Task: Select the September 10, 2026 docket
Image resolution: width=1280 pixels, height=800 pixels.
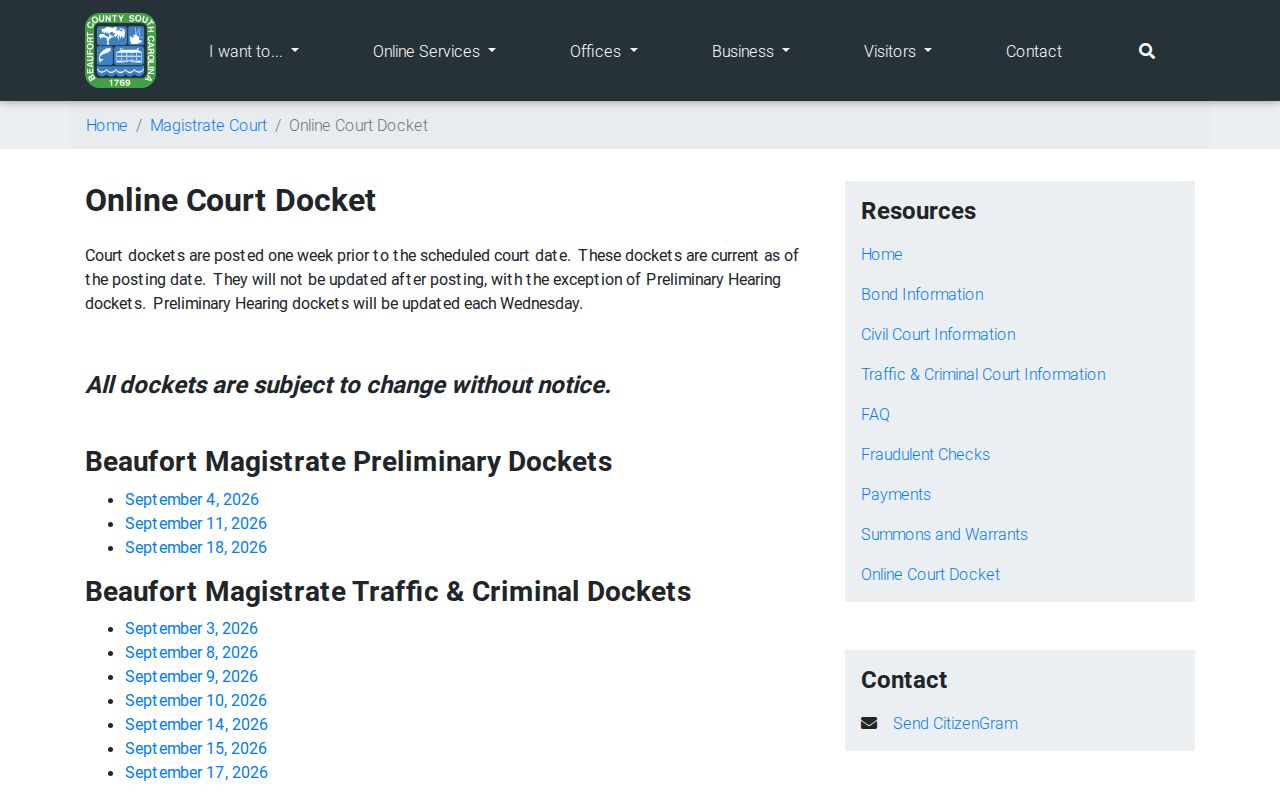Action: coord(196,700)
